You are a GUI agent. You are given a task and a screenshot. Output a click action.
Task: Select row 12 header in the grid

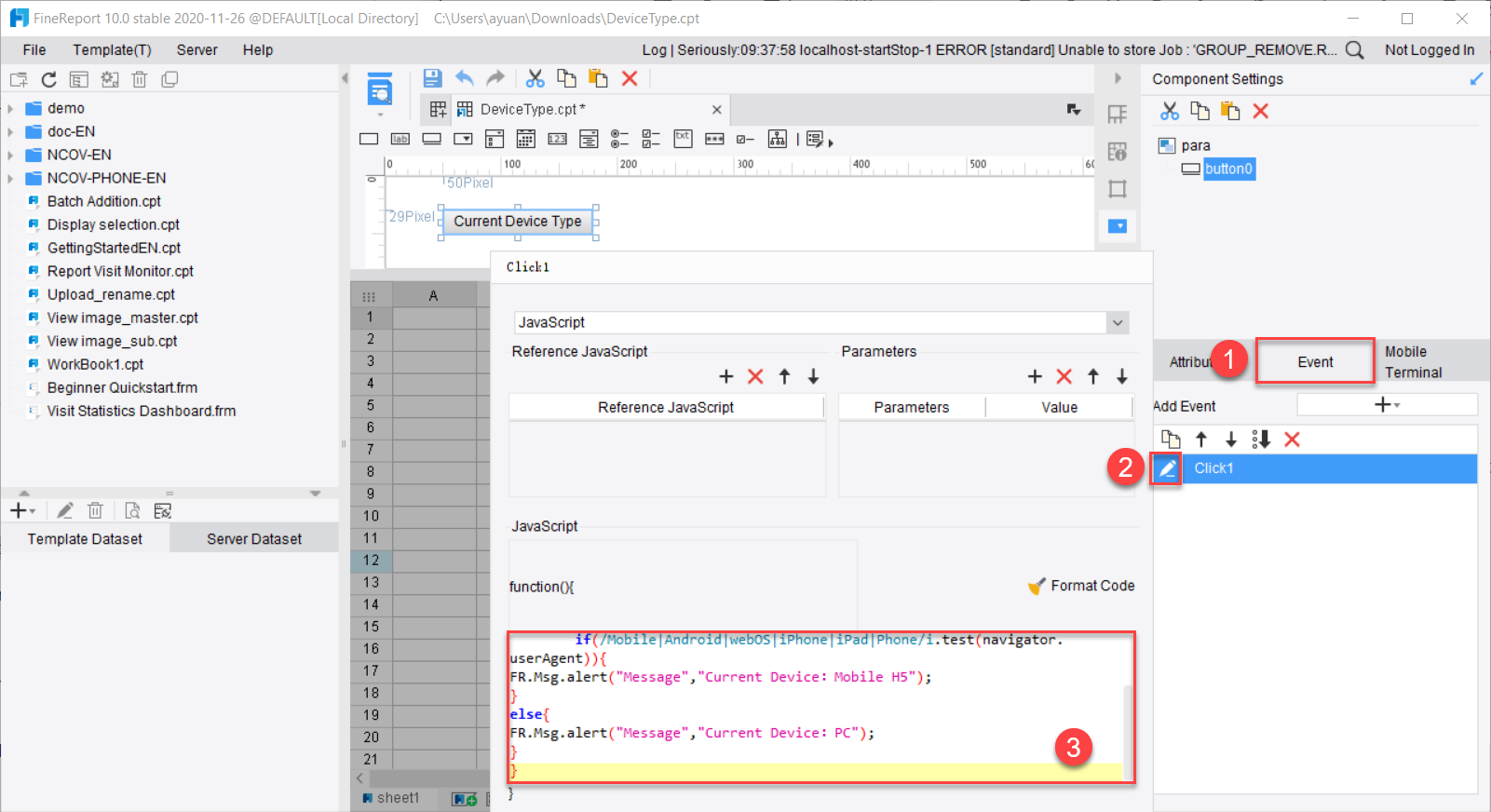pyautogui.click(x=371, y=561)
